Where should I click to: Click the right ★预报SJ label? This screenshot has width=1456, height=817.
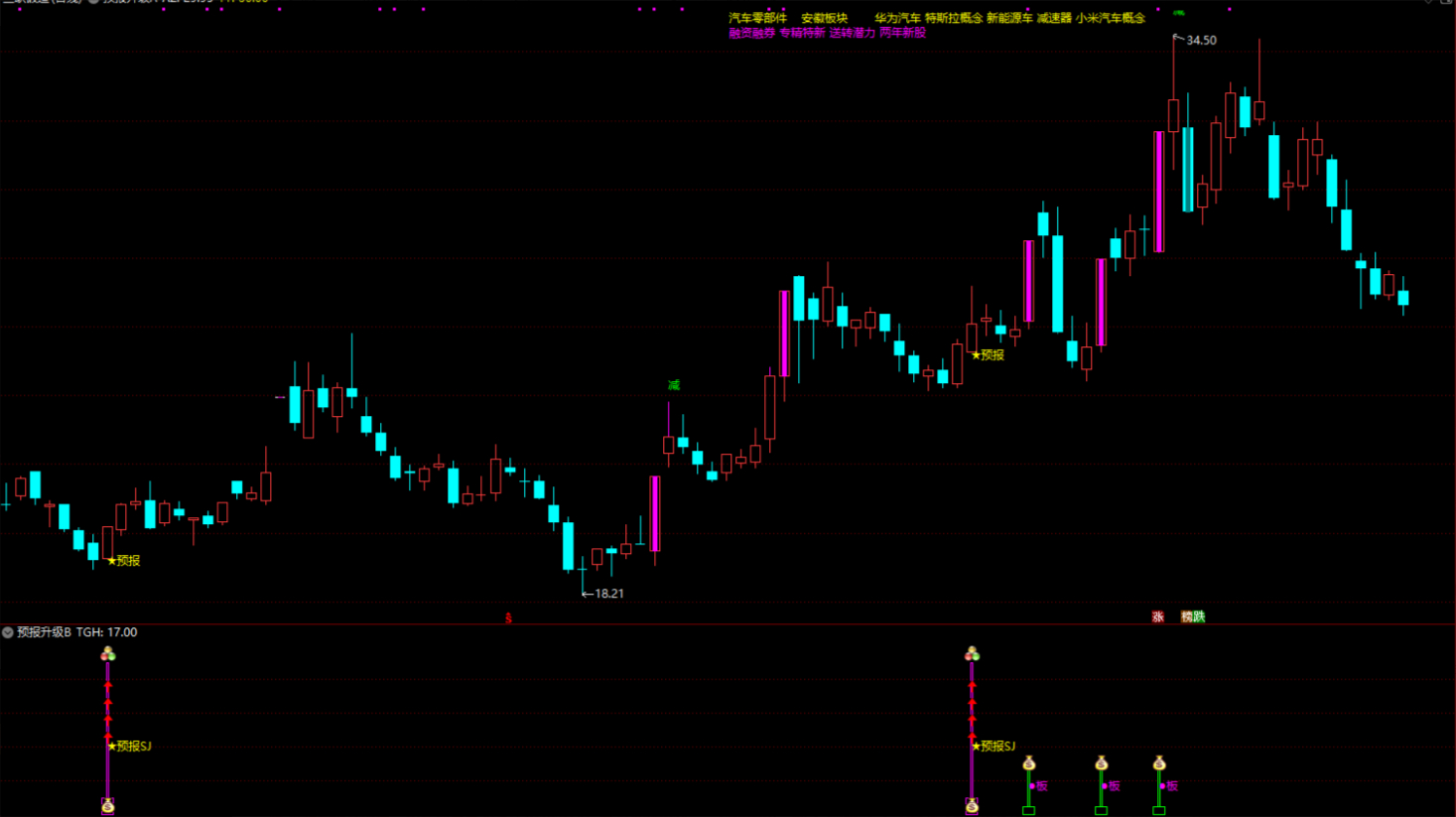993,747
